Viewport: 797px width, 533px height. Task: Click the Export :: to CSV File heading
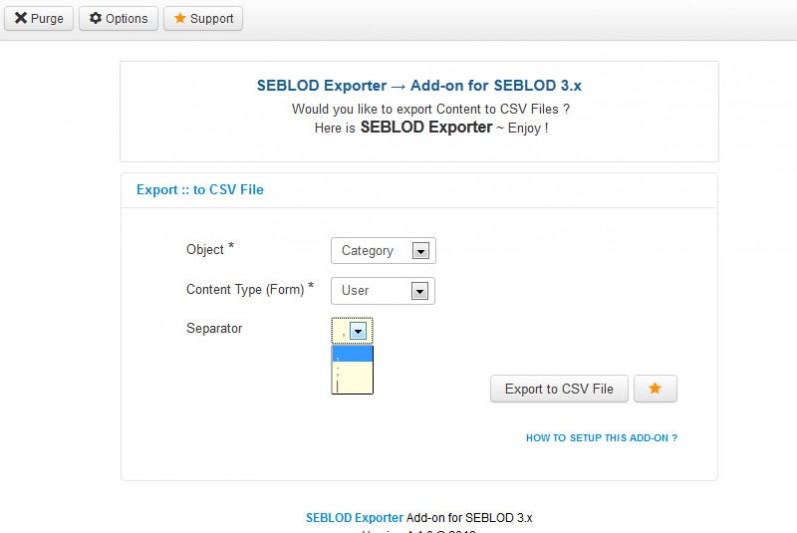tap(200, 190)
